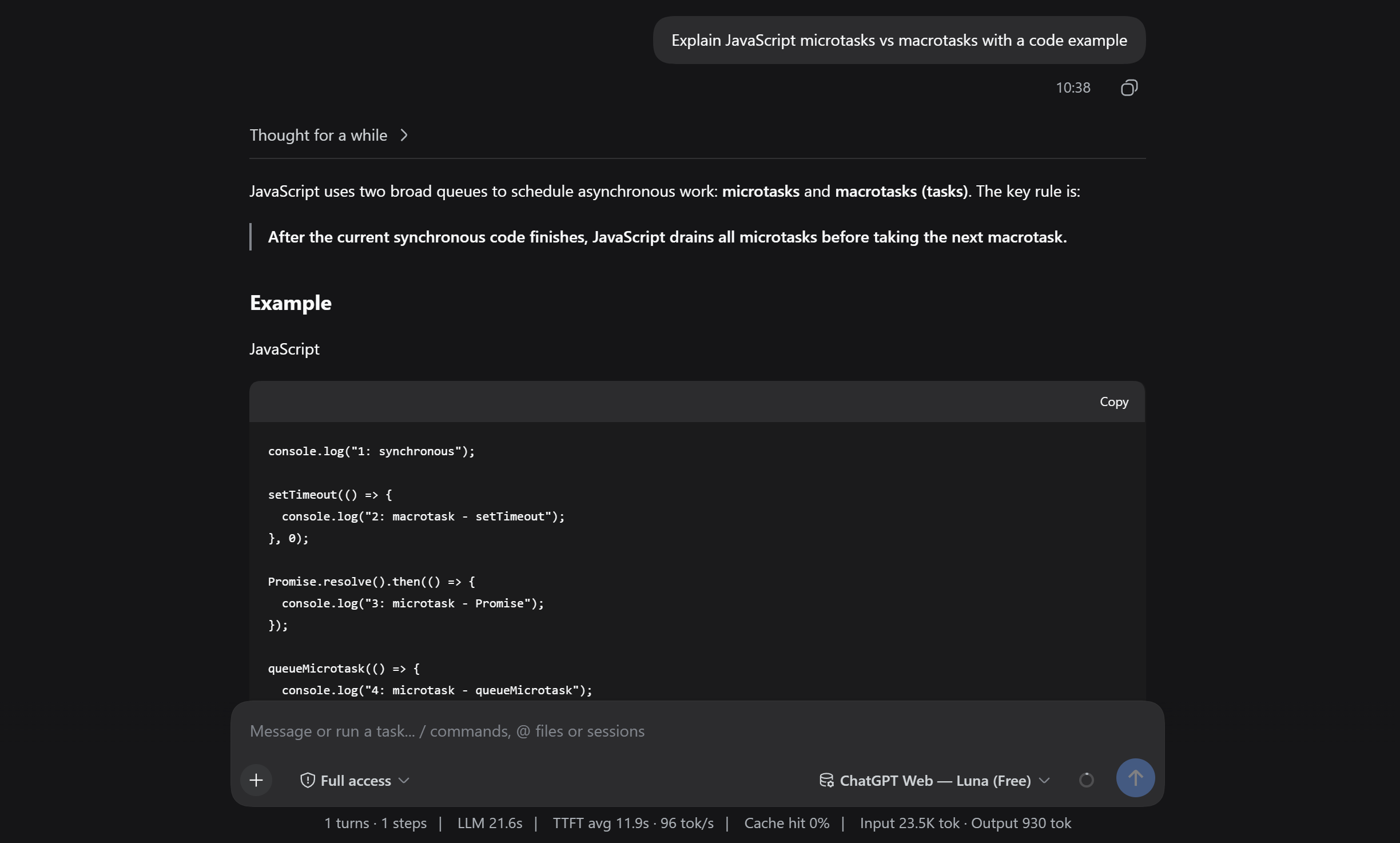The image size is (1400, 843).
Task: Send the message with the up arrow button
Action: pyautogui.click(x=1135, y=778)
